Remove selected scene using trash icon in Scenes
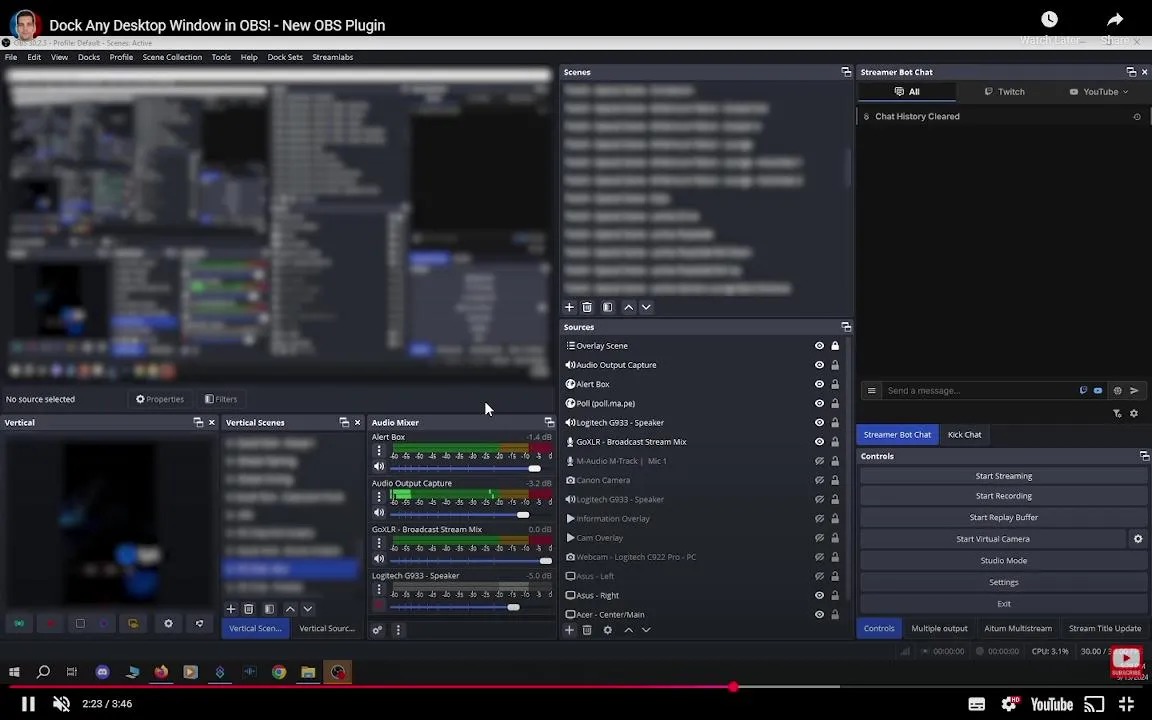Screen dimensions: 1152x720 click(x=587, y=307)
